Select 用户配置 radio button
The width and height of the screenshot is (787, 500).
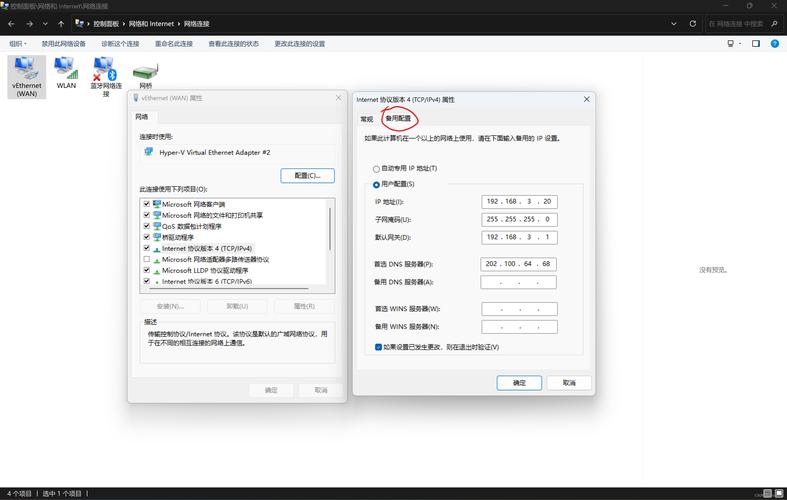(376, 185)
